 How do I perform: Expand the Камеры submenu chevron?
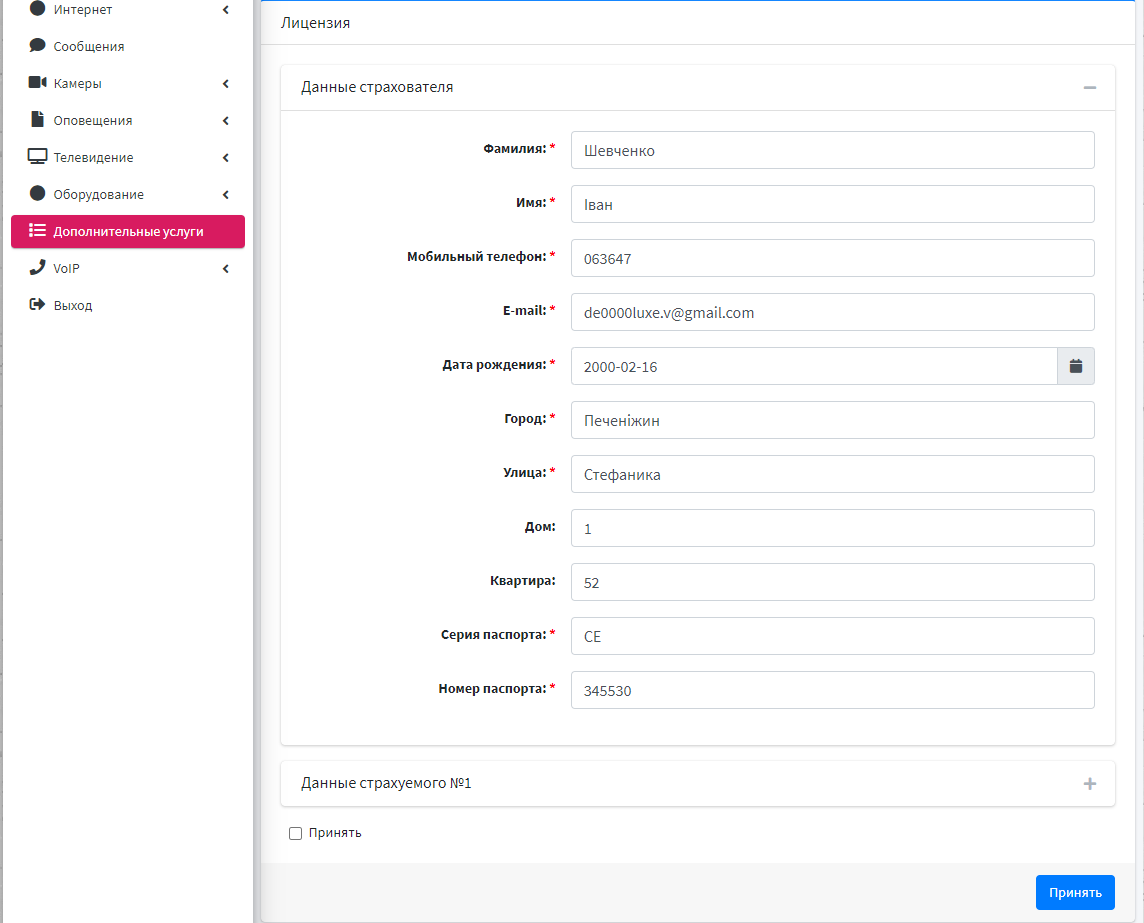coord(225,84)
